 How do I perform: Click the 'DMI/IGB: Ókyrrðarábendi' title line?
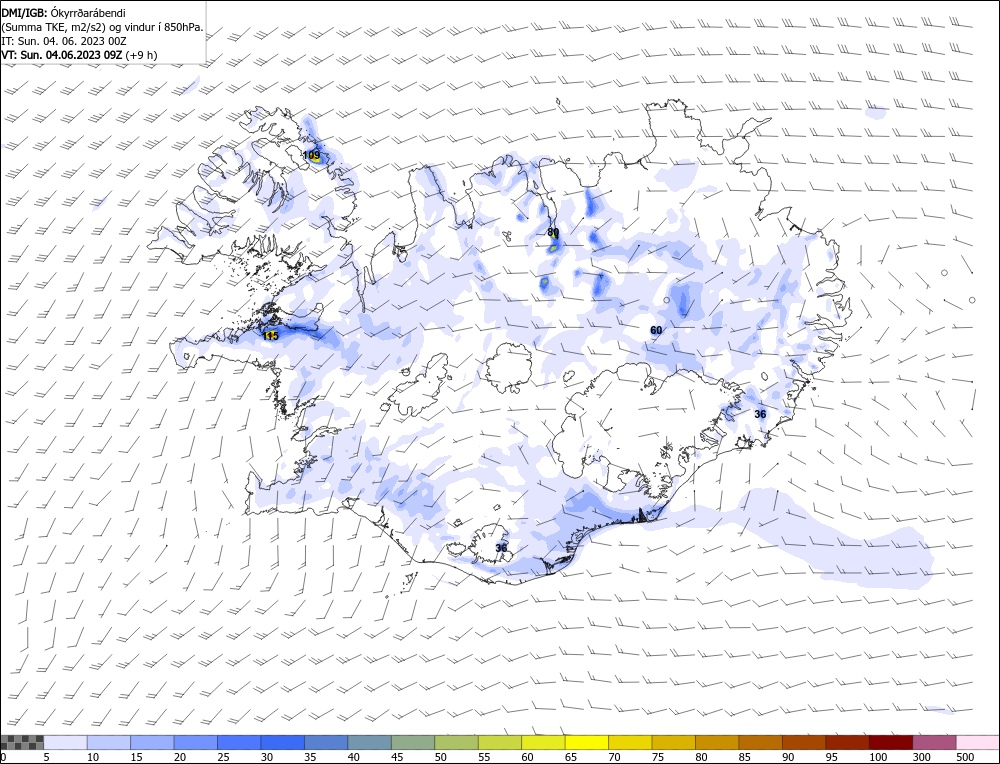tap(63, 13)
